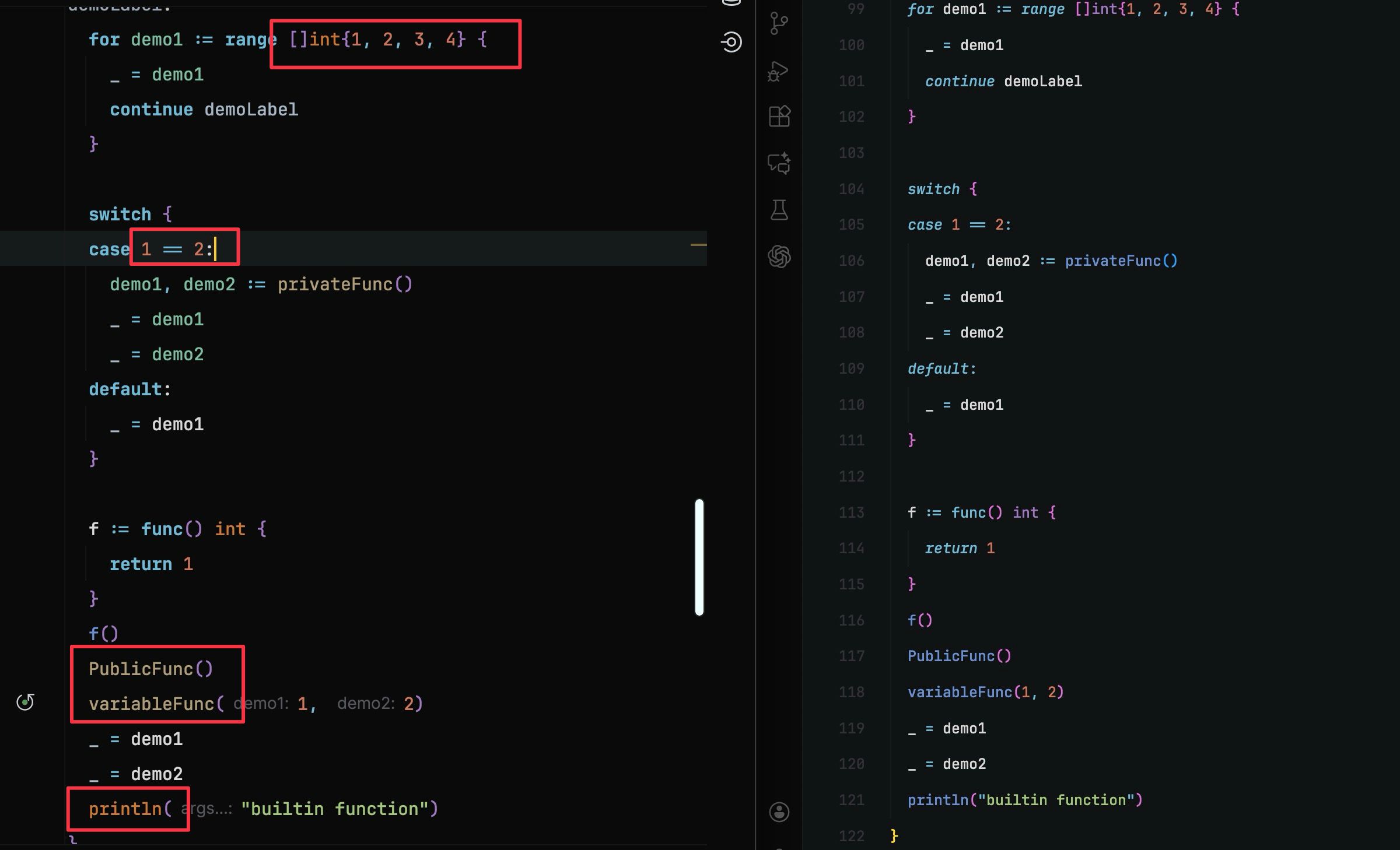This screenshot has width=1400, height=850.
Task: Click 'privateFunc()' on VS Code line 106
Action: [1121, 261]
